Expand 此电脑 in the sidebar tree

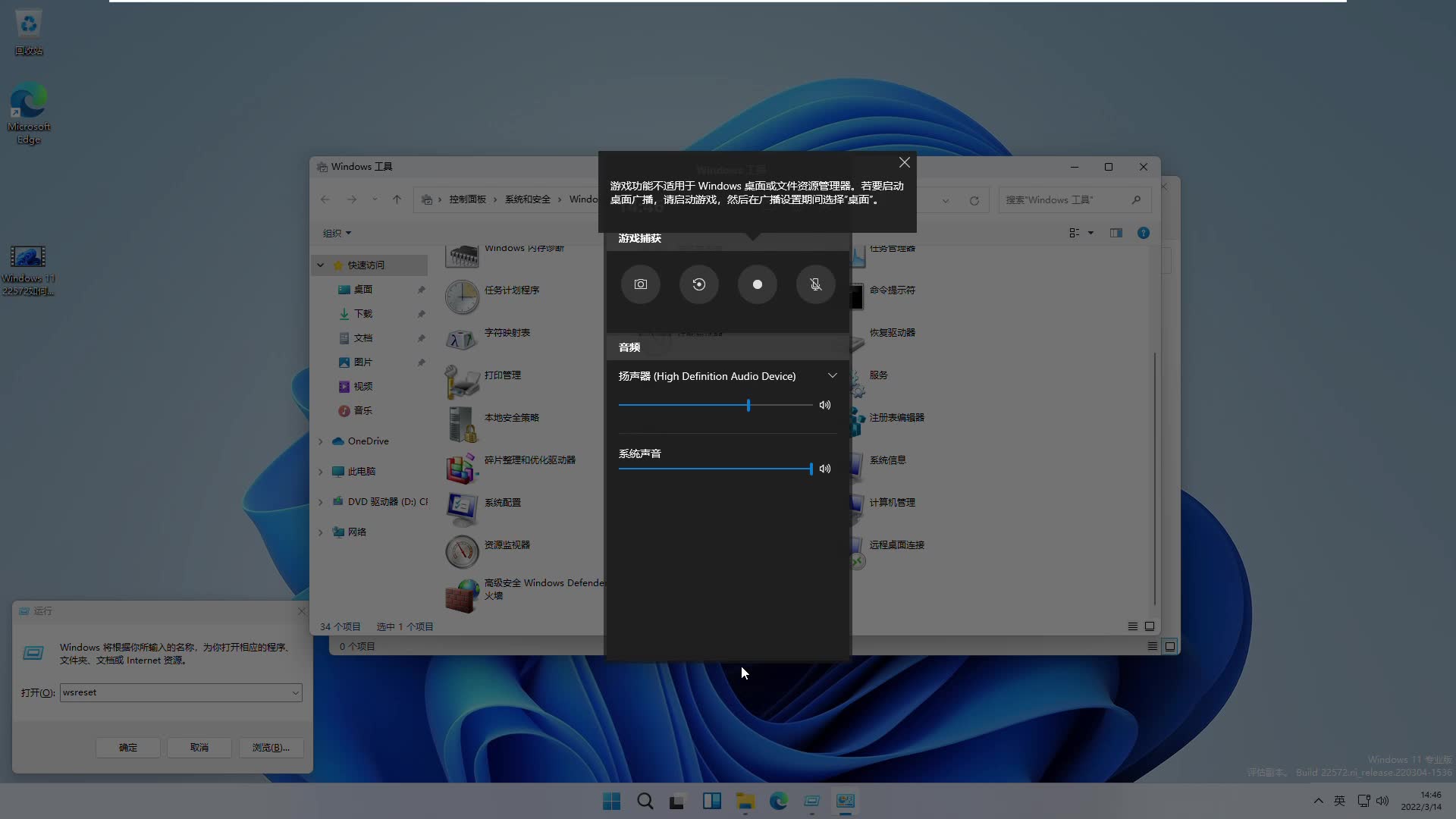click(x=320, y=471)
